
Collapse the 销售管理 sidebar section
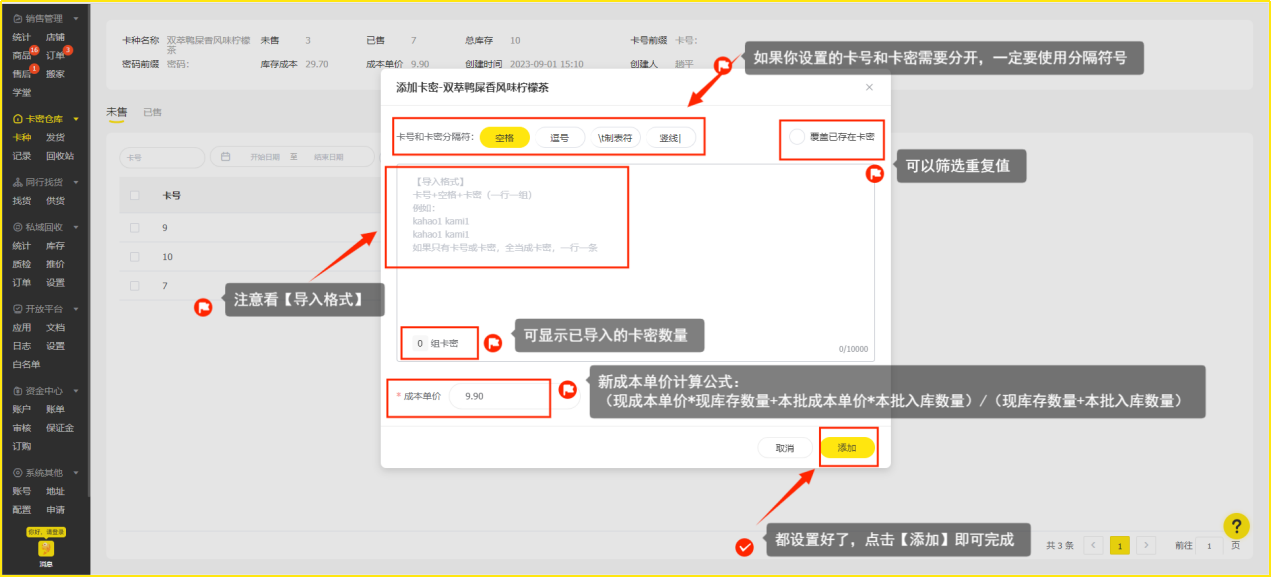tap(76, 19)
